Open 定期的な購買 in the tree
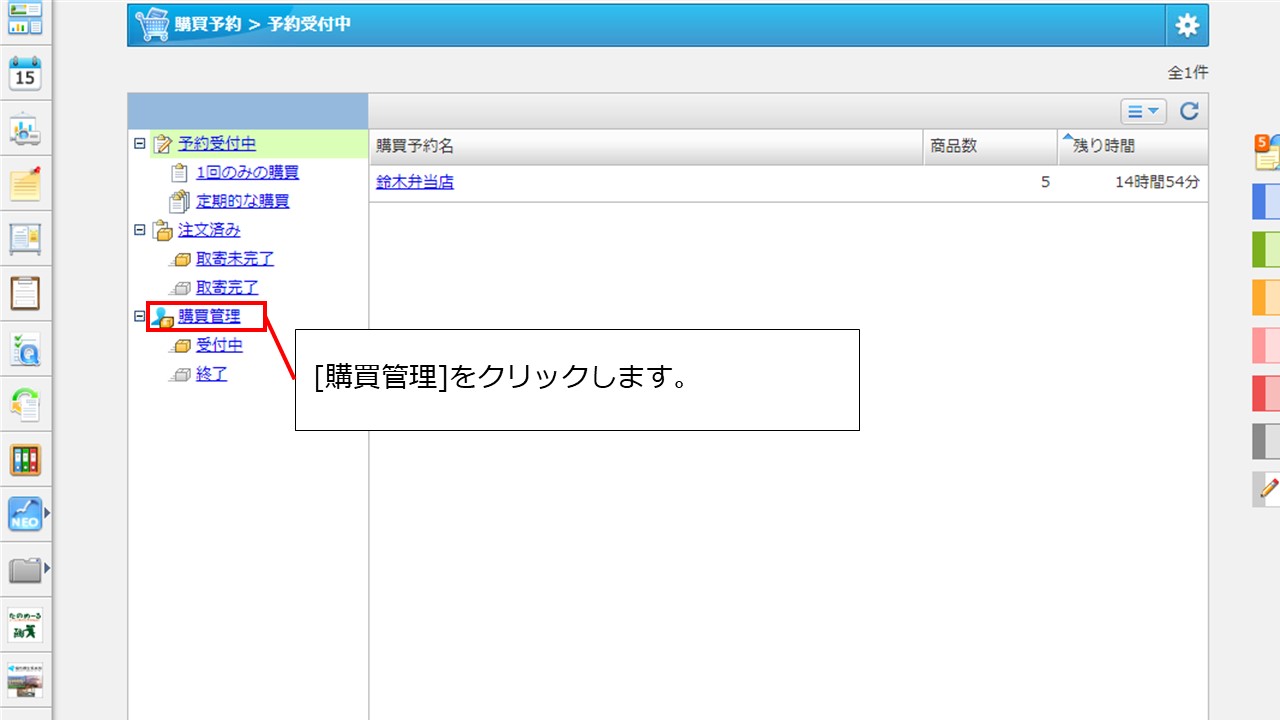The height and width of the screenshot is (720, 1280). click(243, 201)
